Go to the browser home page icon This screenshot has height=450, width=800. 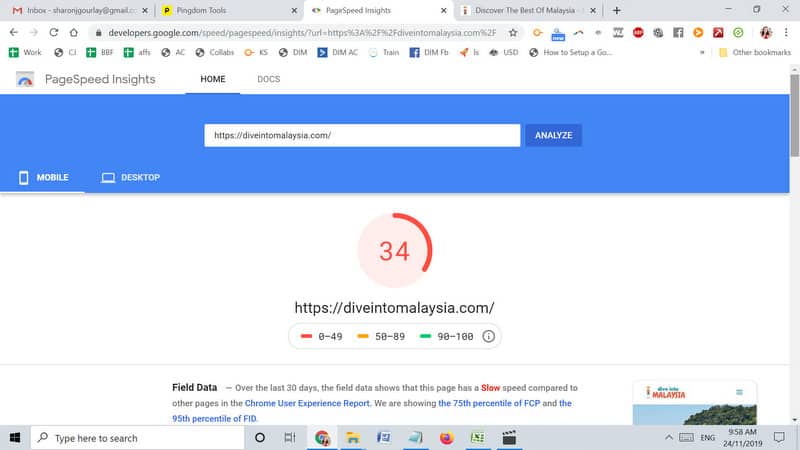point(76,32)
